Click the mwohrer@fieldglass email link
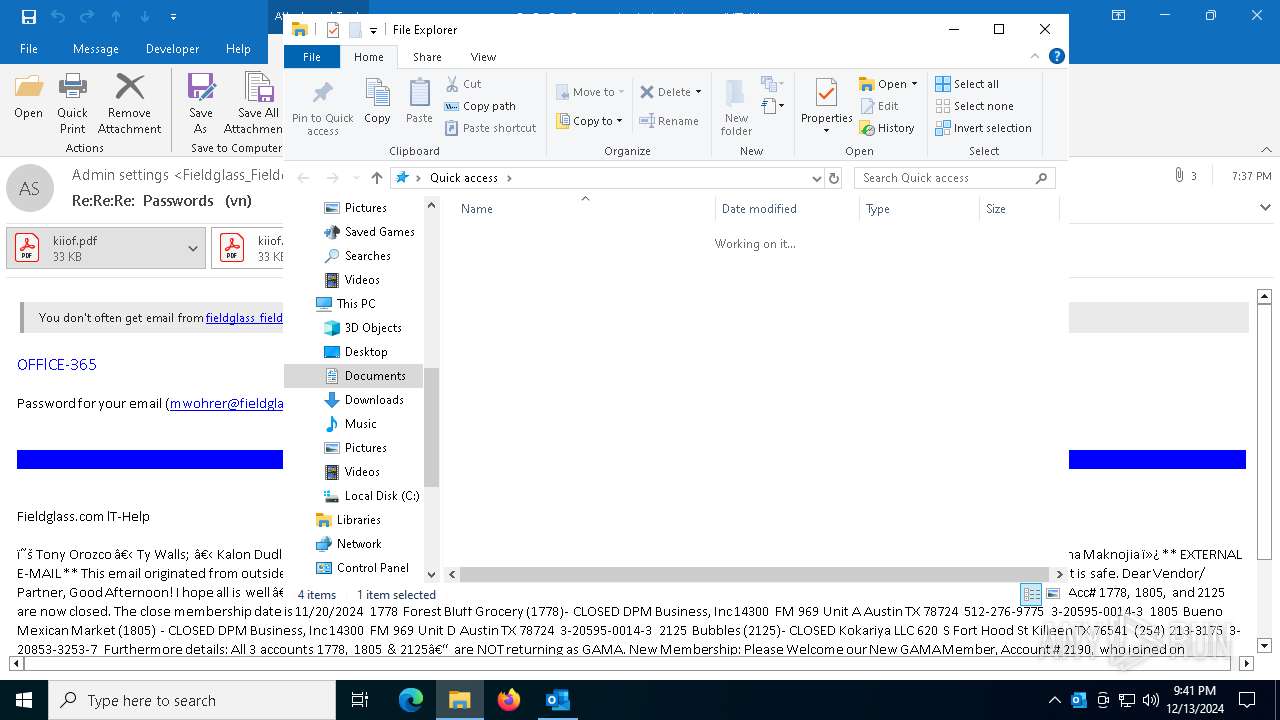 click(x=226, y=404)
